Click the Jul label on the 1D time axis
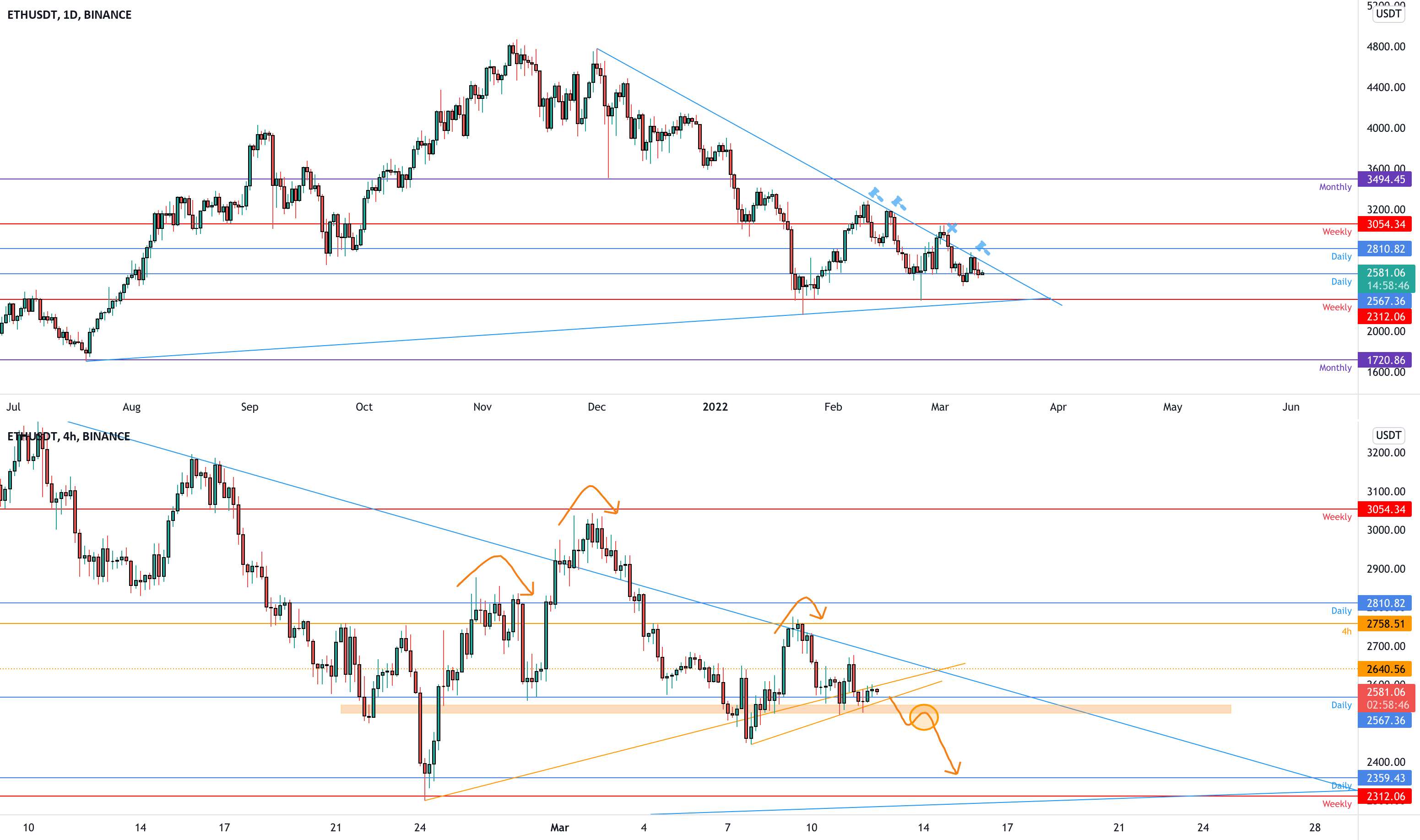 tap(14, 406)
